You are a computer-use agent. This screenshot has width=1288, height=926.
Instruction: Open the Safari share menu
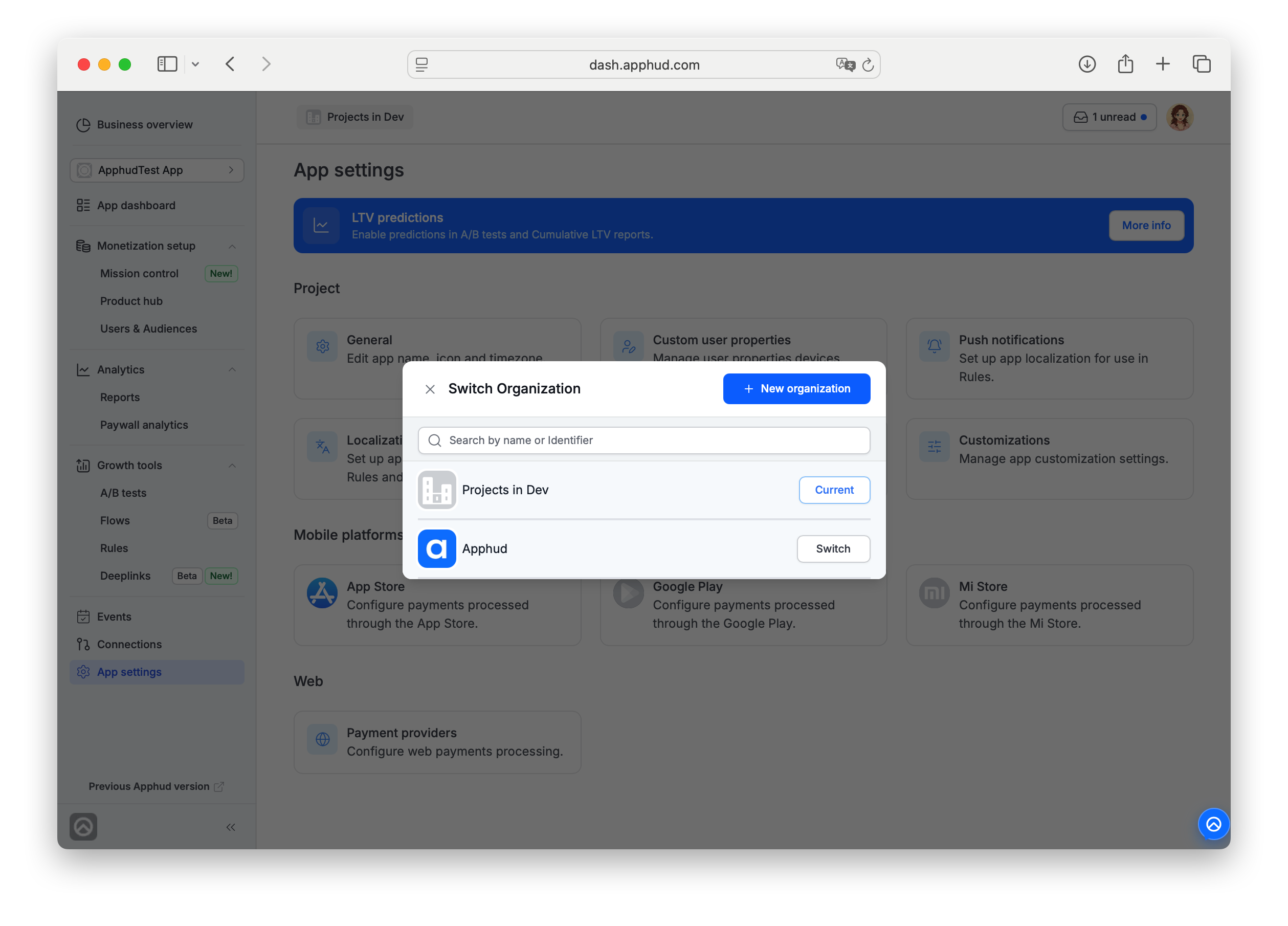[1125, 63]
